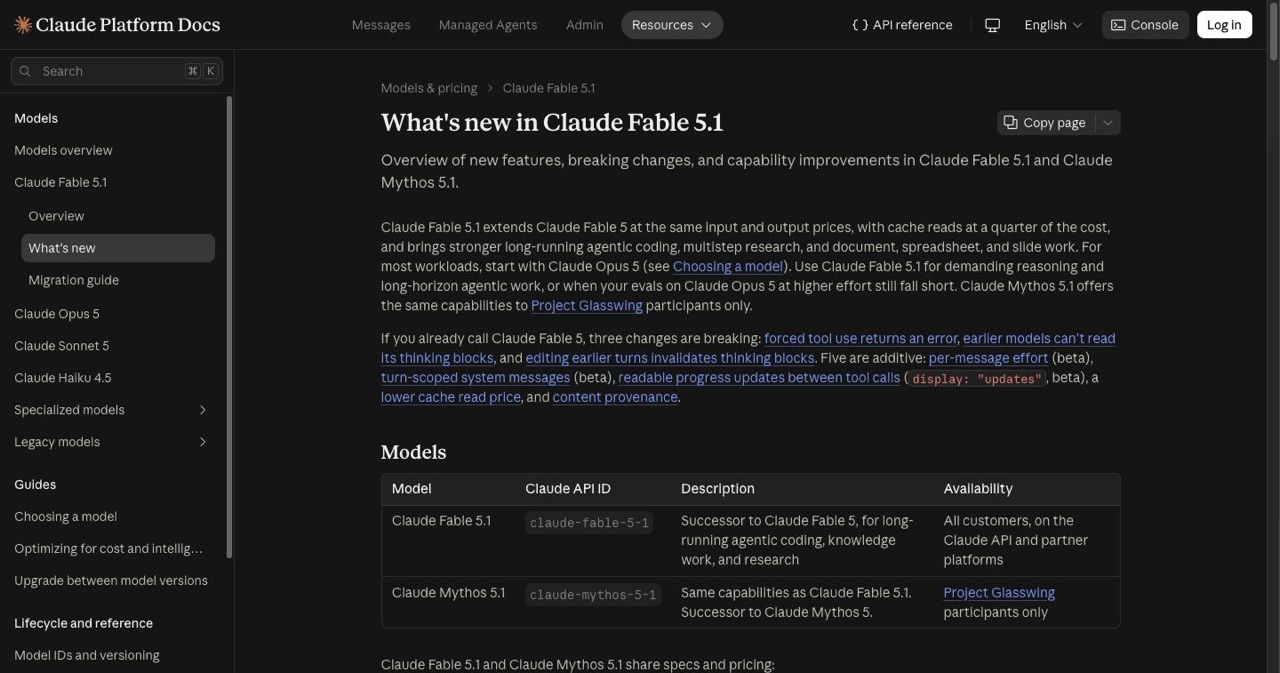Click the API reference braces icon
The height and width of the screenshot is (673, 1280).
(x=860, y=25)
